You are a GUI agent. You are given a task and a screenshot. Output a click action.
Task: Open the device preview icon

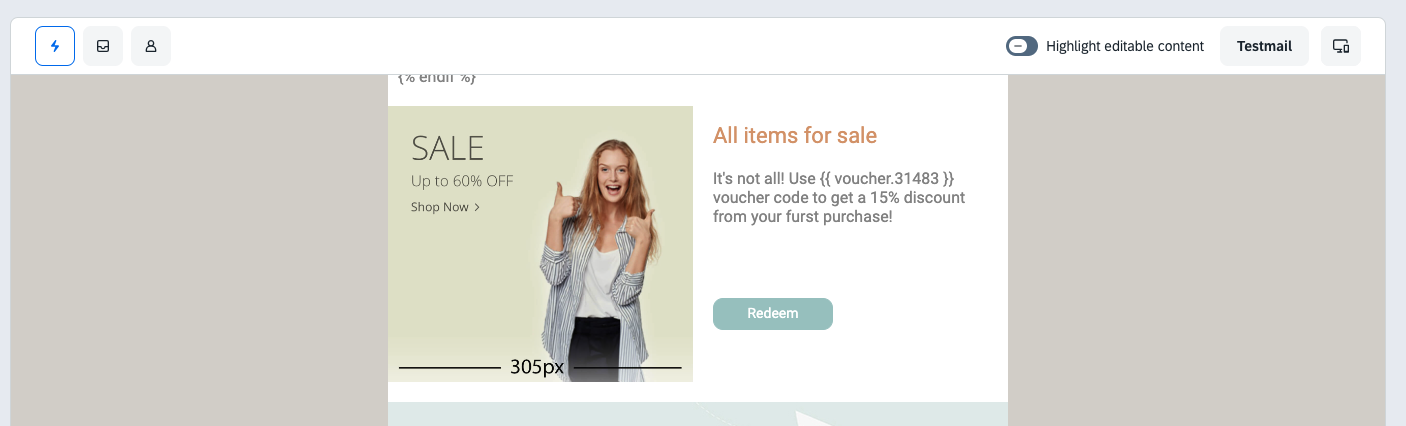pos(1341,46)
